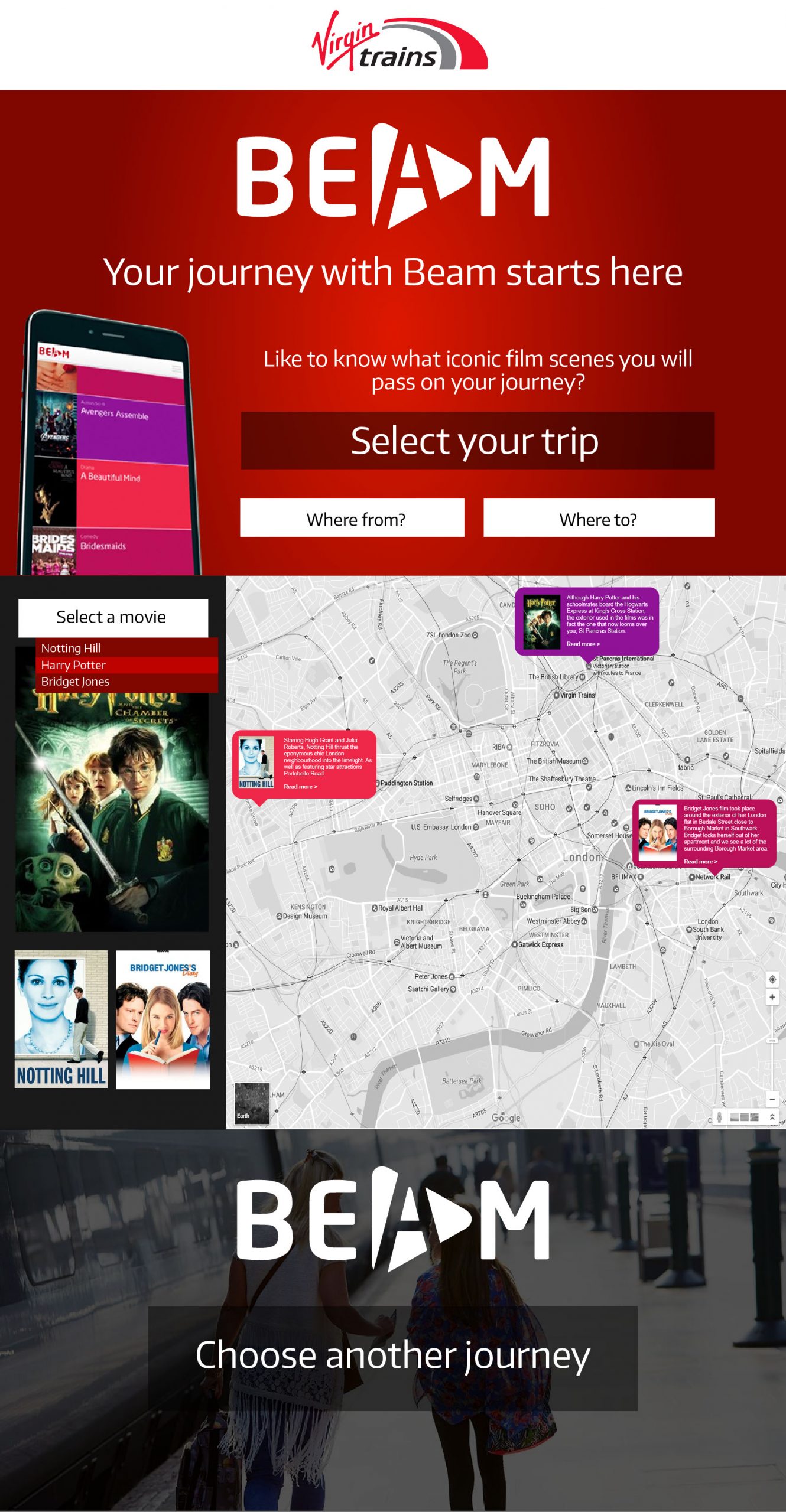Click the BFI IMAX map marker
The image size is (786, 1512).
tap(641, 877)
